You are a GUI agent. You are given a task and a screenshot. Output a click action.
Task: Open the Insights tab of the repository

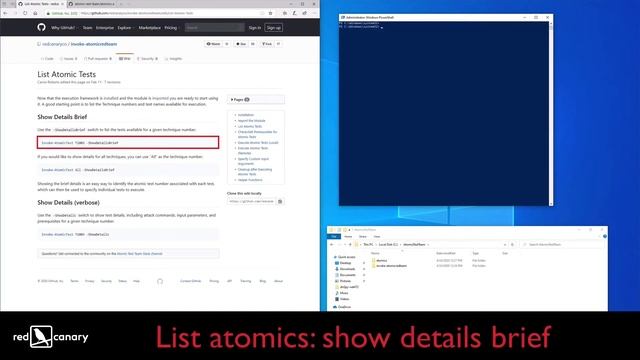[173, 59]
